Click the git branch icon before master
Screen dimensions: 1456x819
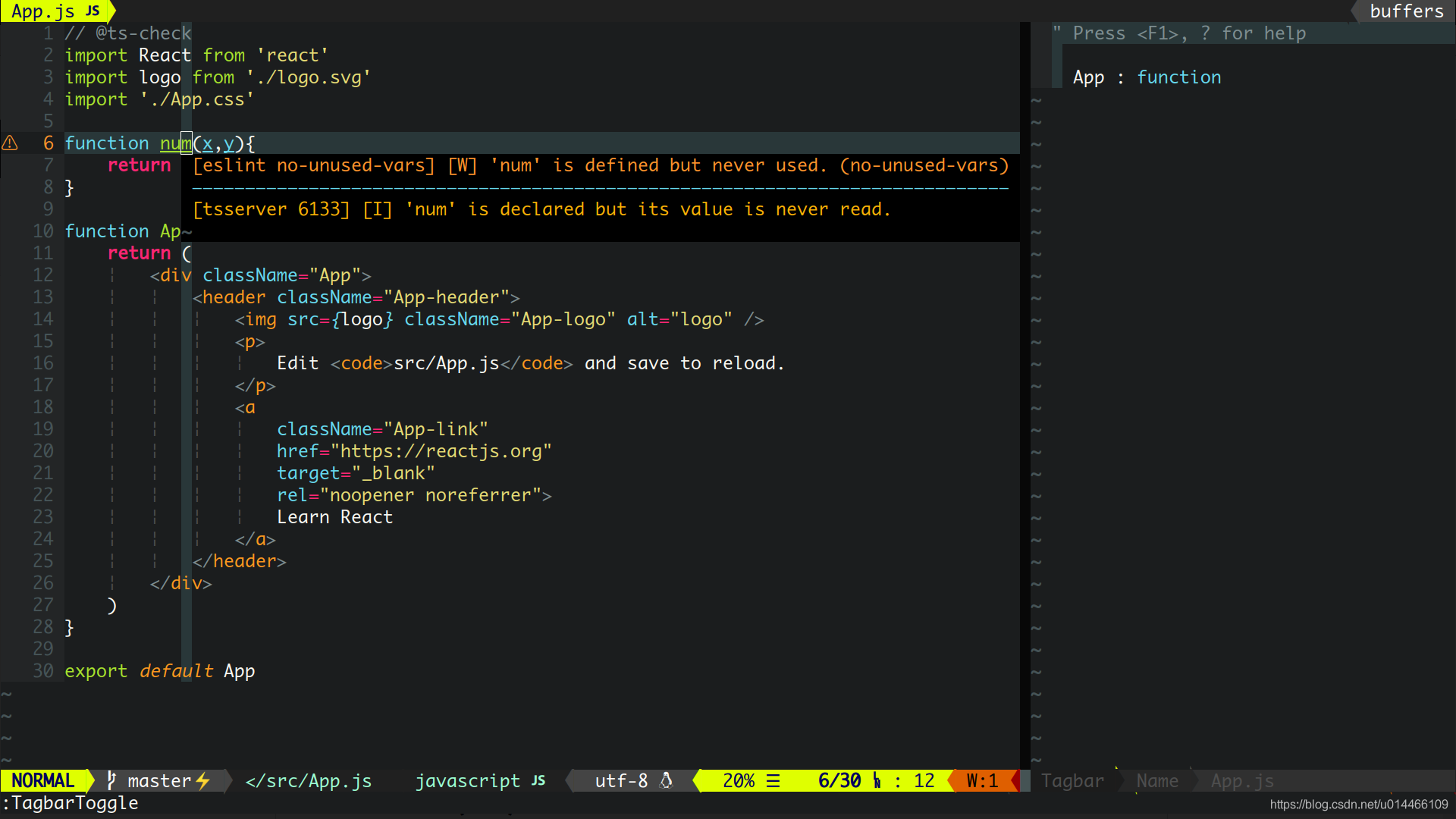coord(111,780)
